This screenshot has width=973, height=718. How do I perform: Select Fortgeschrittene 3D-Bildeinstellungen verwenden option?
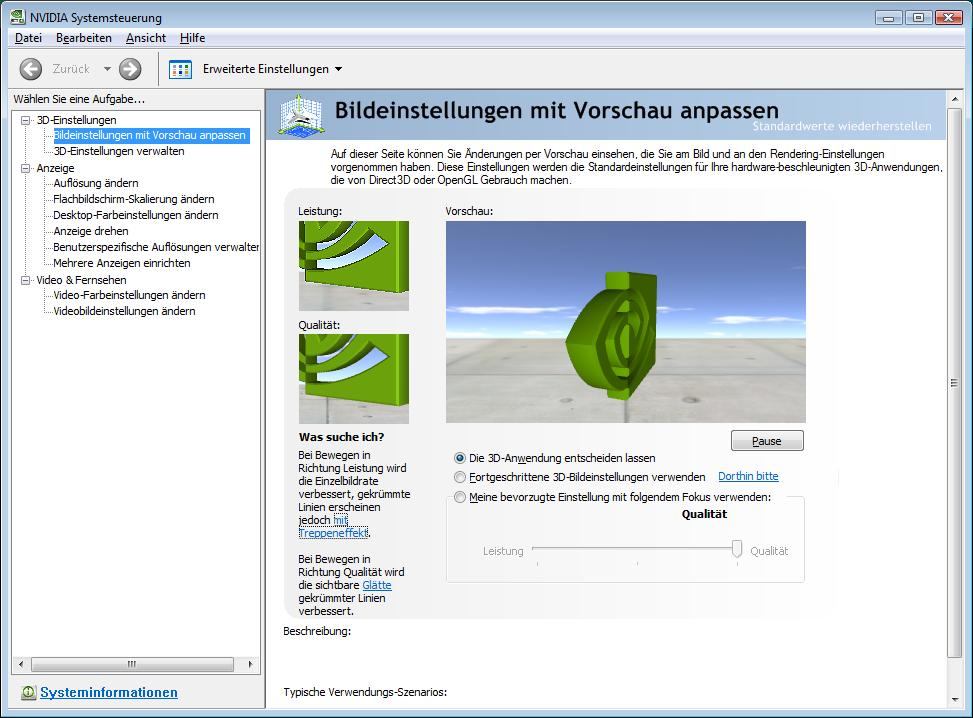(x=460, y=477)
